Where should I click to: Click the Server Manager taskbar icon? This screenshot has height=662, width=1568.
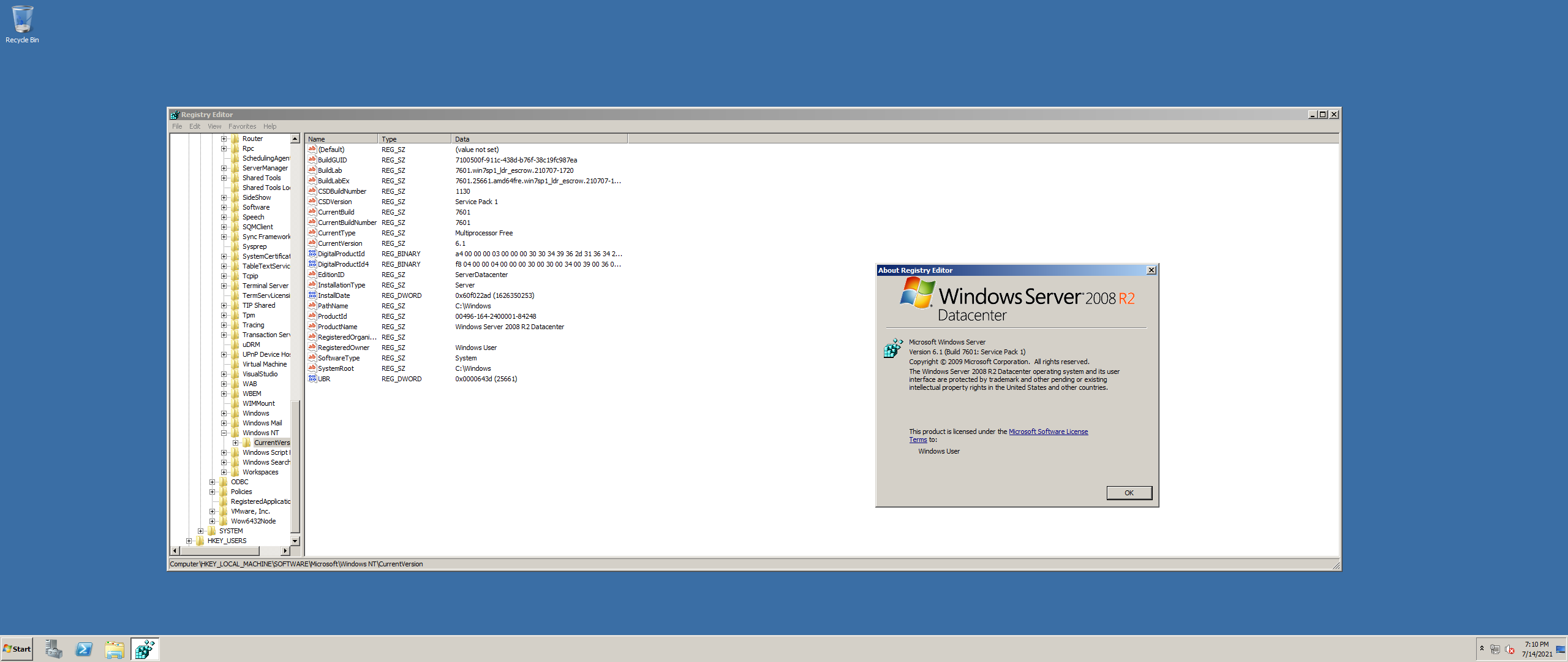coord(54,649)
